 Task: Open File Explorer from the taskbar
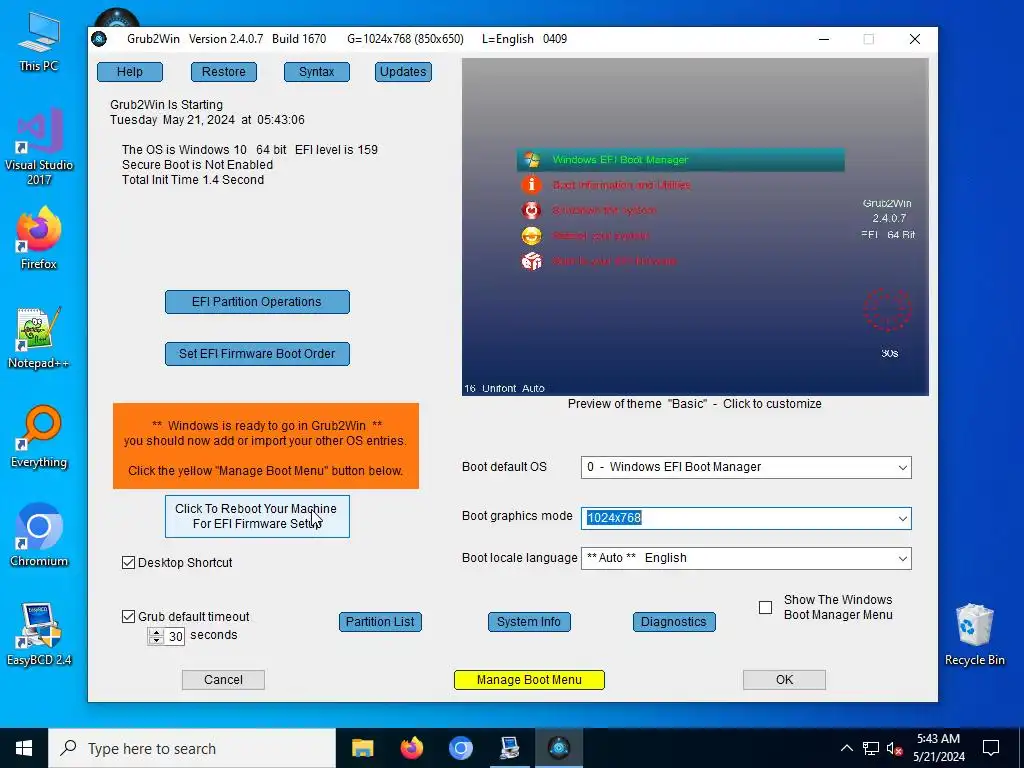pos(362,748)
